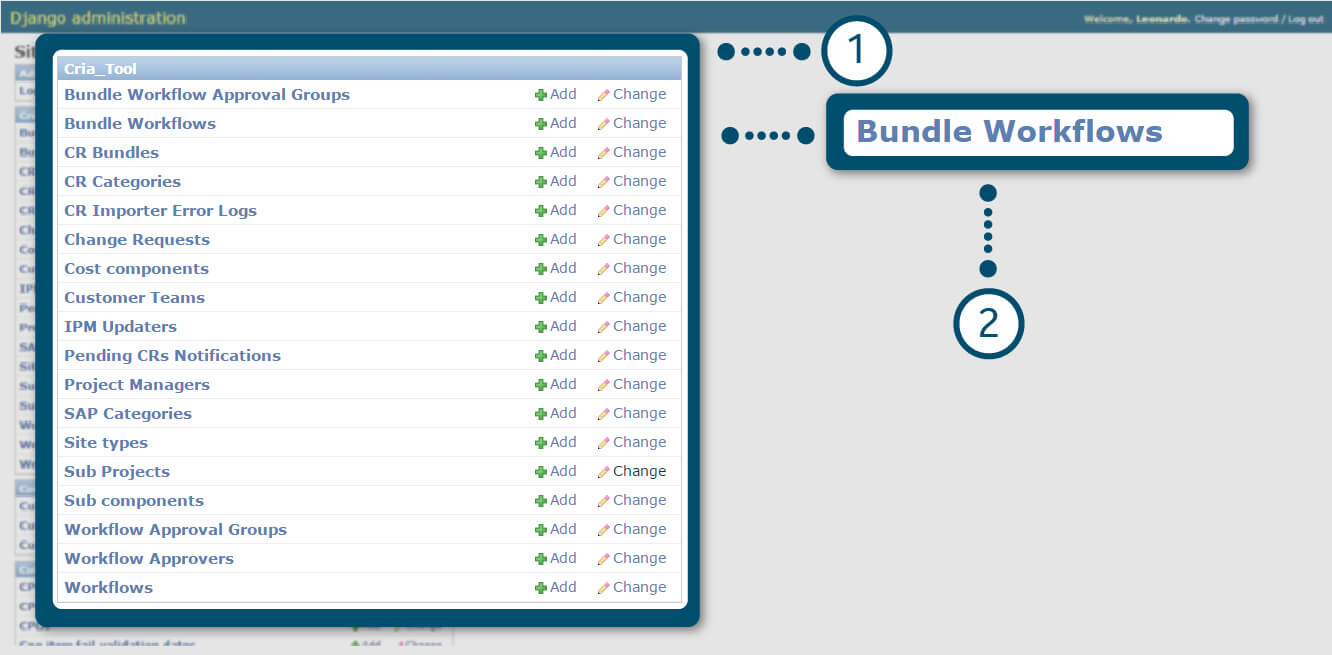Open Pending CRs Notifications
The height and width of the screenshot is (655, 1332).
[172, 356]
